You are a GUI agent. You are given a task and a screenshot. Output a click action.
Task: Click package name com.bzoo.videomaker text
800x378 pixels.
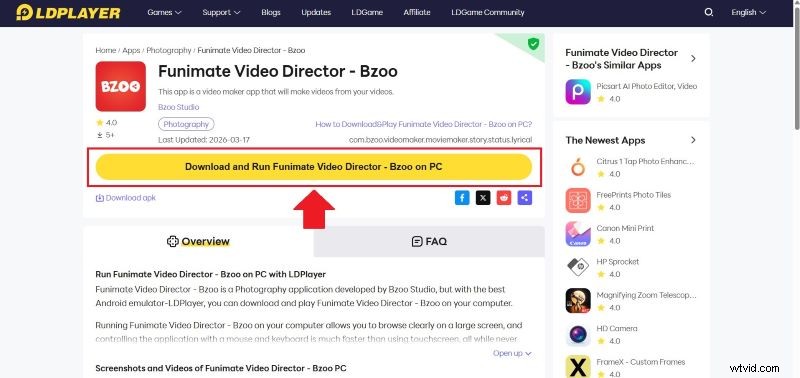click(x=440, y=140)
